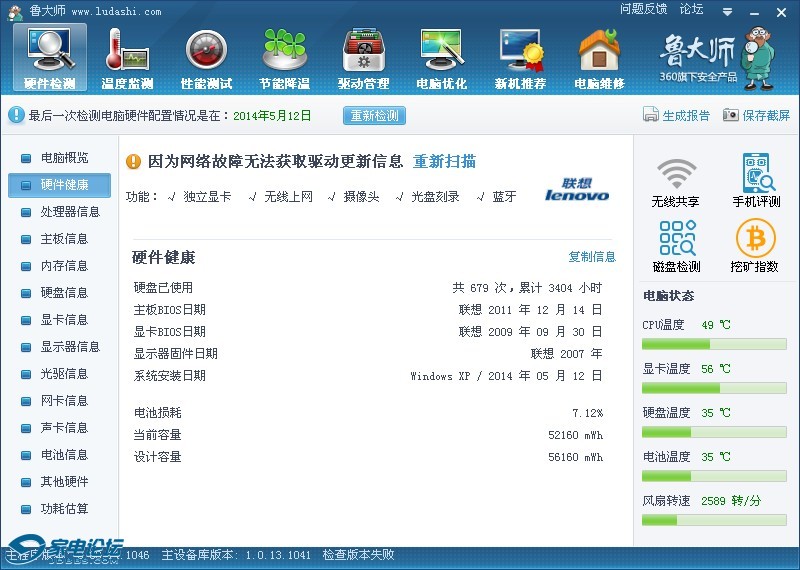
Task: Open the 手机评测 phone benchmark tool
Action: pyautogui.click(x=756, y=182)
